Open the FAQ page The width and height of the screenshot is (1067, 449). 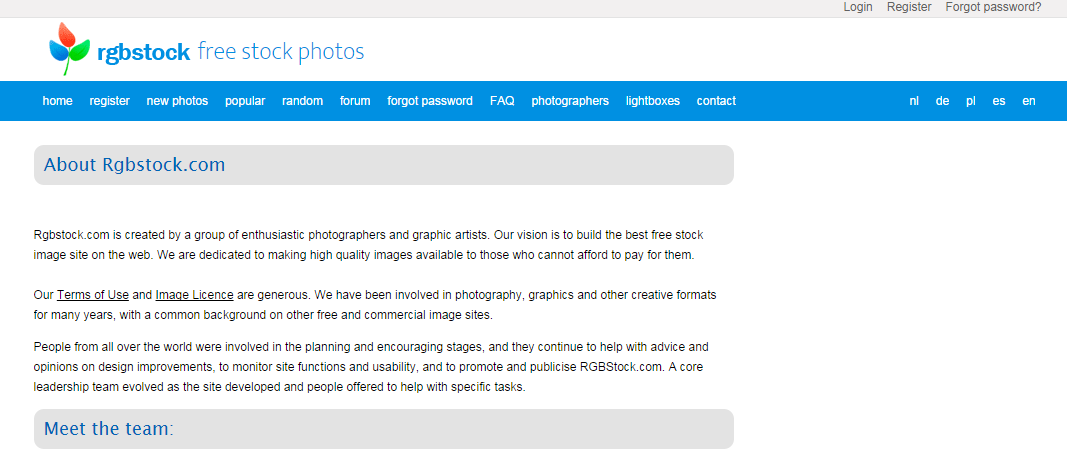click(x=502, y=101)
